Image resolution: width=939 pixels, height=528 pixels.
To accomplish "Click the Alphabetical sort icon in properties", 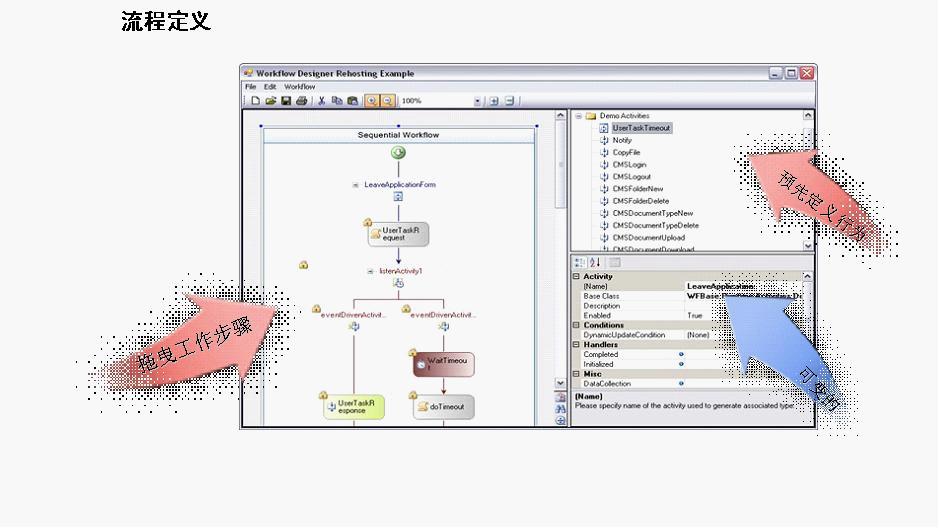I will (595, 262).
